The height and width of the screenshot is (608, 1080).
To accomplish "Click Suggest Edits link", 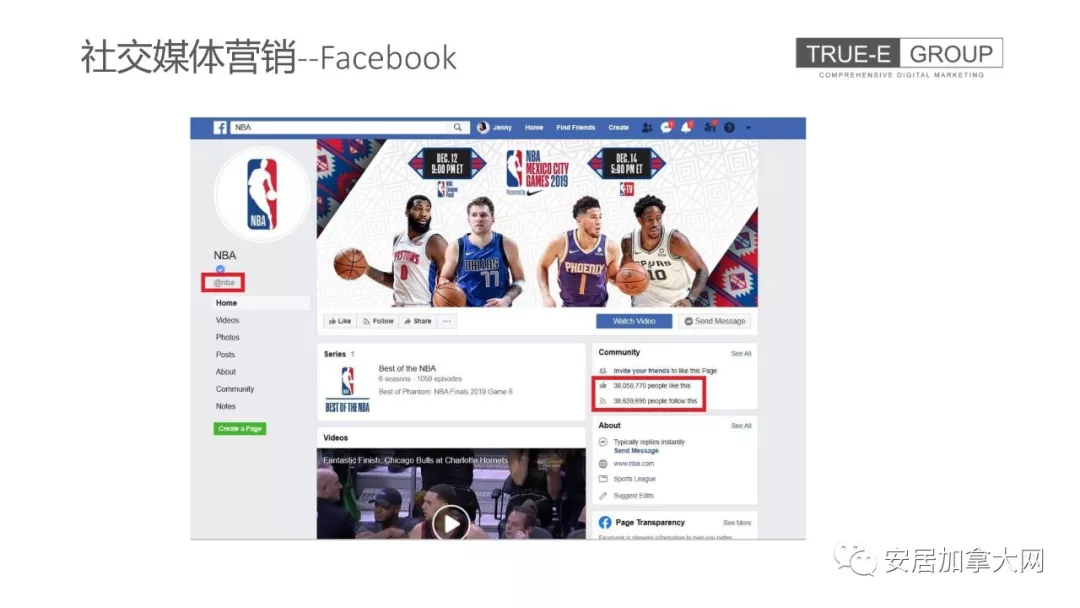I will [633, 495].
